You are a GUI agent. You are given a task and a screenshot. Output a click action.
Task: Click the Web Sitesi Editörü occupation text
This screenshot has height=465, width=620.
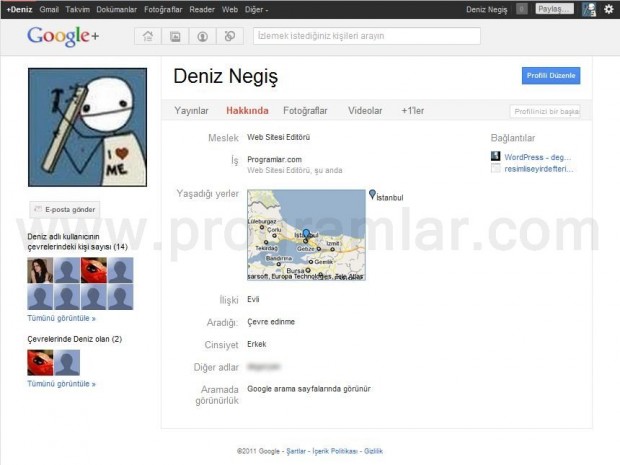click(278, 137)
